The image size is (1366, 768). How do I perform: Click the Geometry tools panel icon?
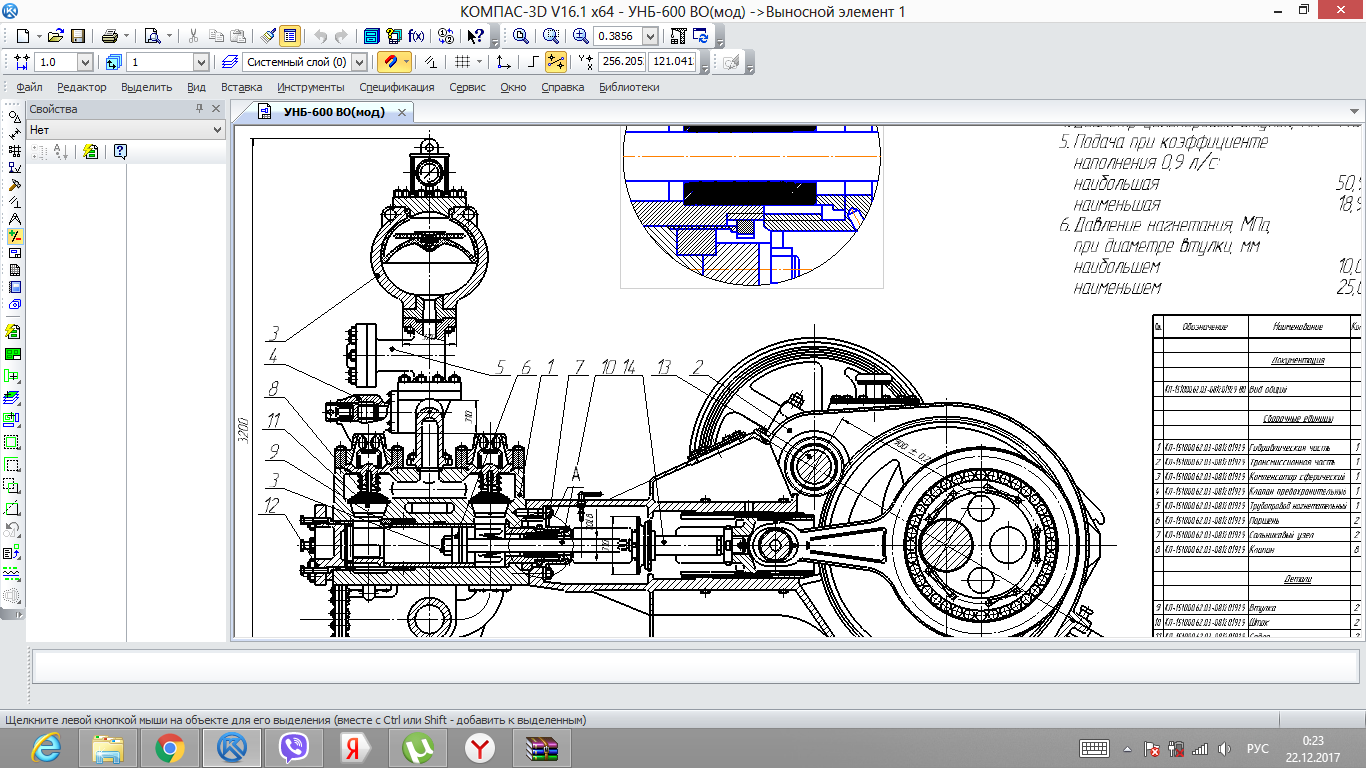click(14, 117)
